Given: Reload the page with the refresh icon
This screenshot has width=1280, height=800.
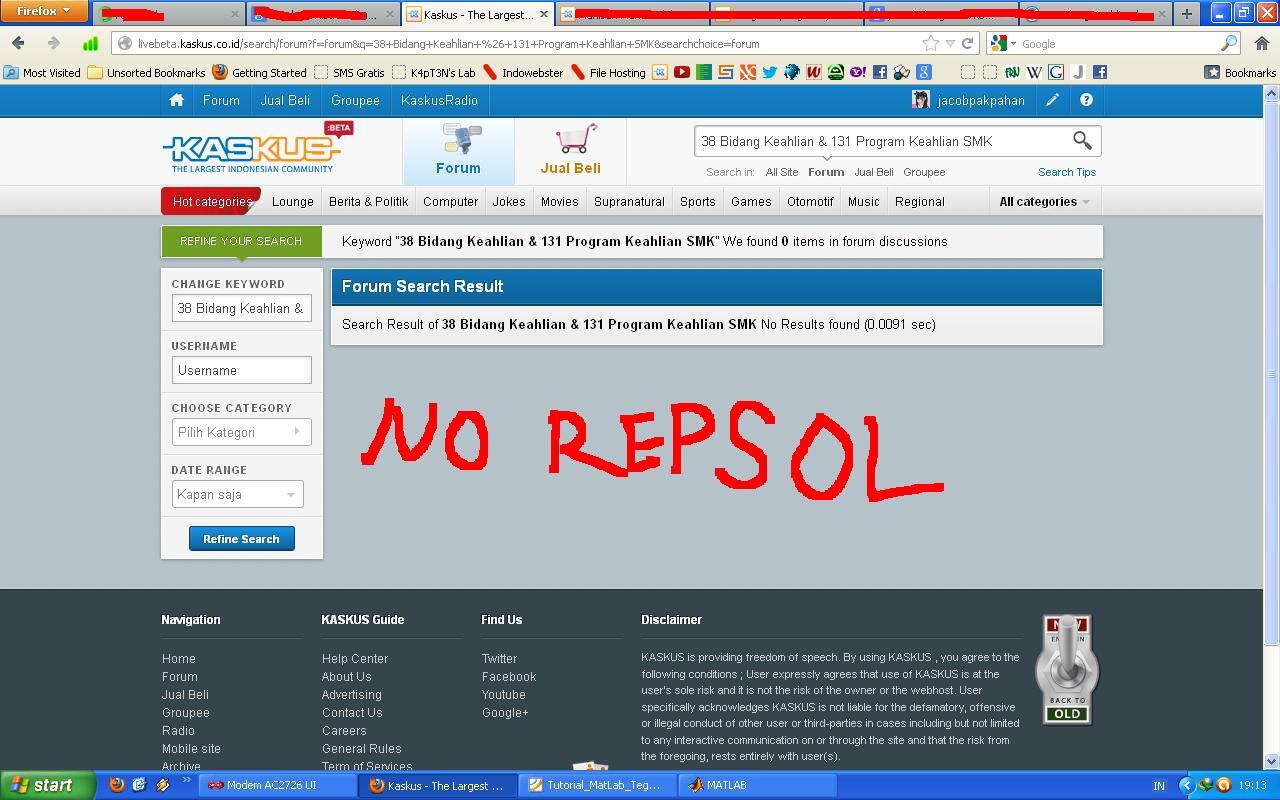Looking at the screenshot, I should [x=967, y=43].
